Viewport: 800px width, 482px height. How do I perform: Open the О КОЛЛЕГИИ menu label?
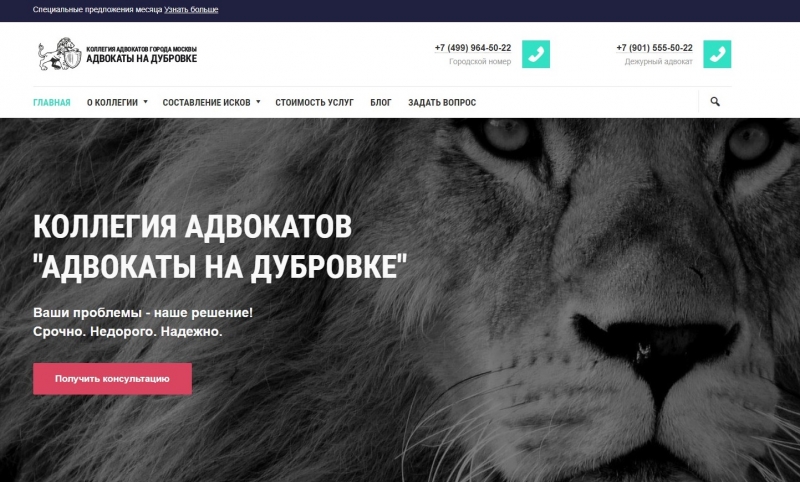[112, 103]
